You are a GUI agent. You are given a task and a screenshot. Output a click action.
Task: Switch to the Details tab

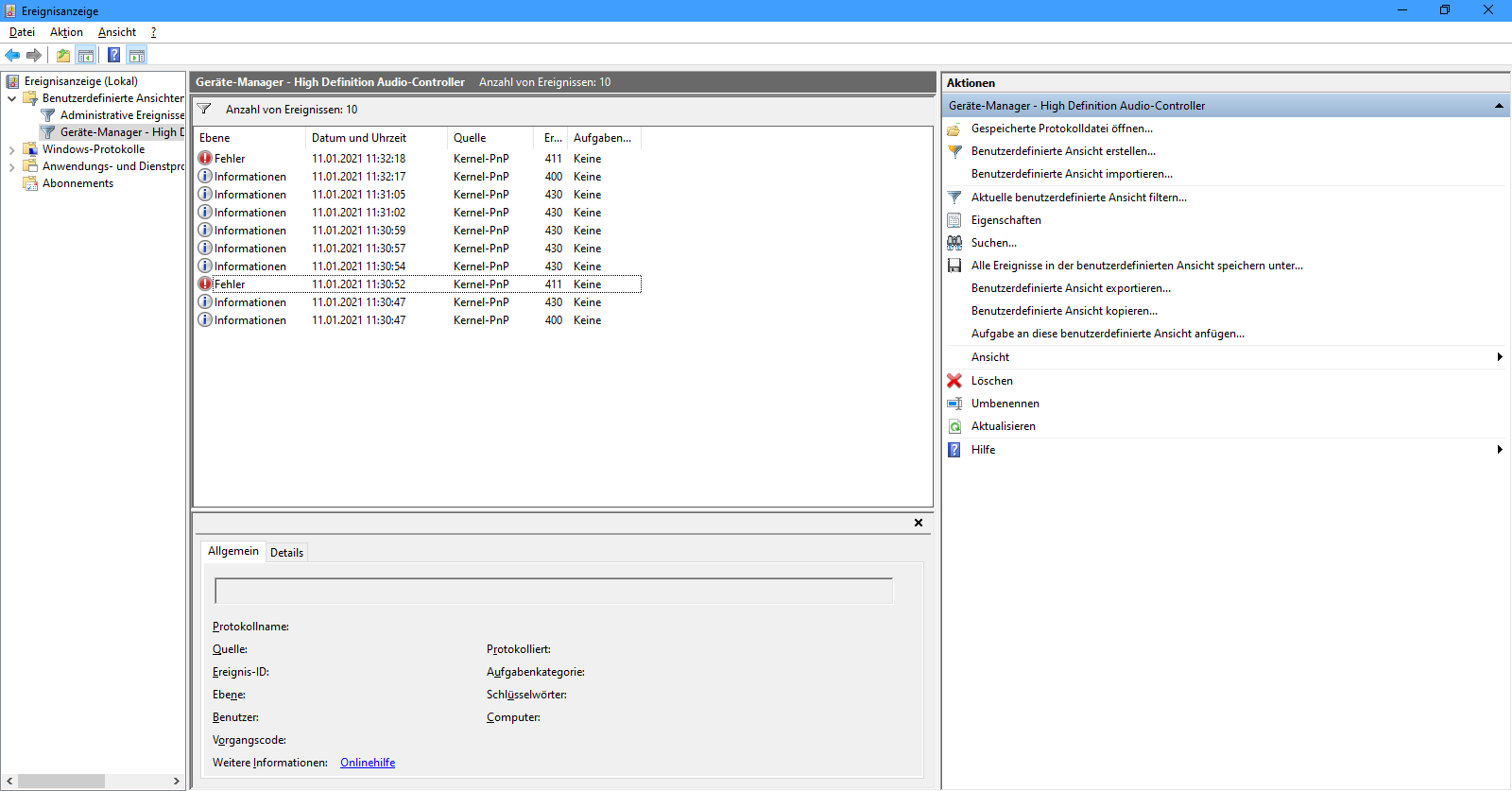pyautogui.click(x=286, y=553)
